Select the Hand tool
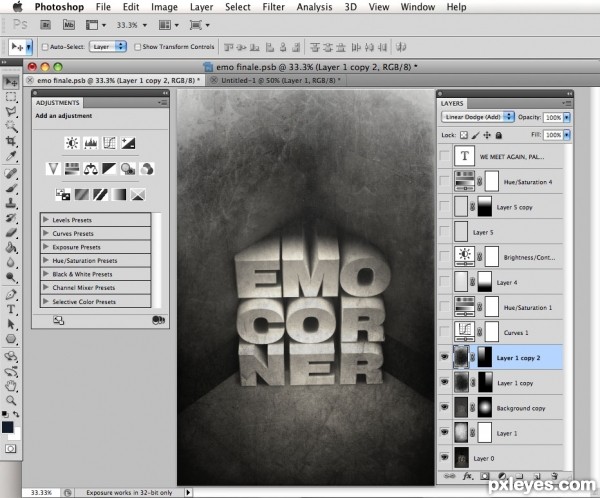Screen dimensions: 600x498 (11, 386)
